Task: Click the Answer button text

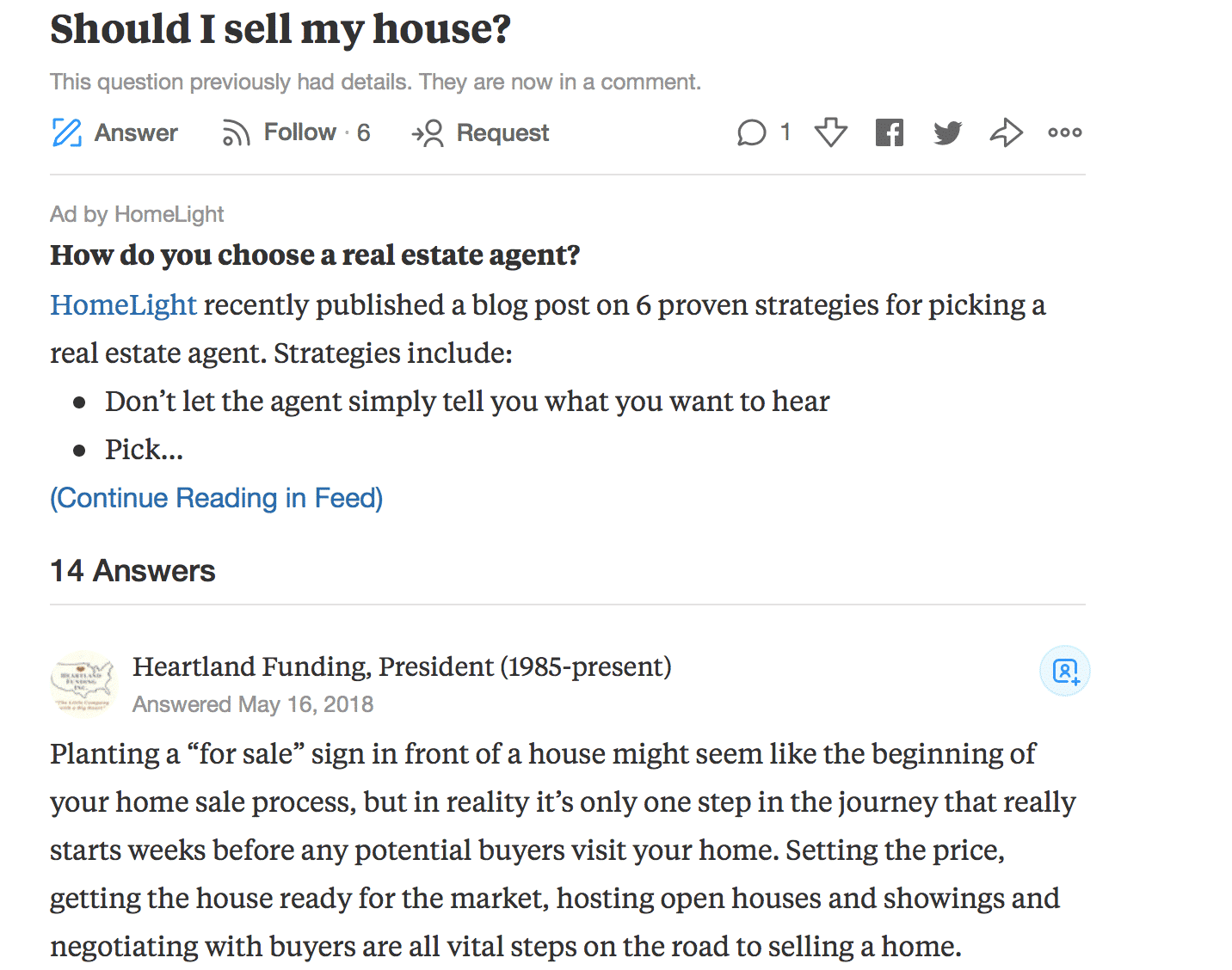Action: coord(136,132)
